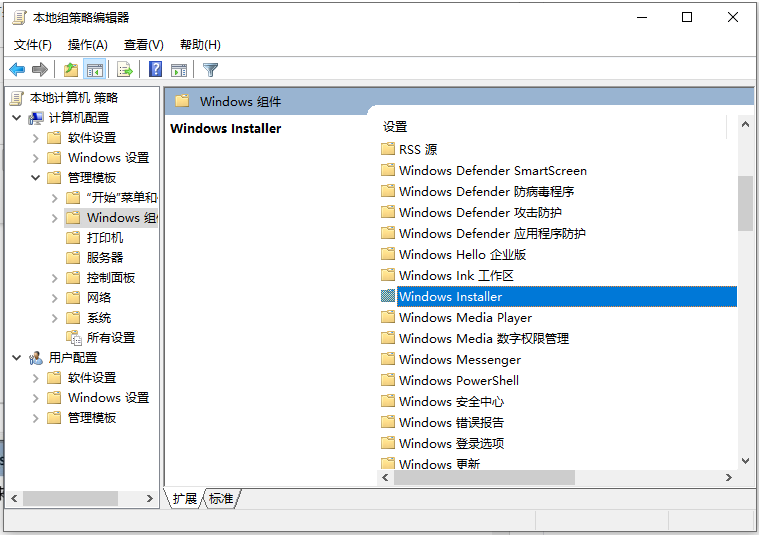
Task: Switch to the 标准 tab
Action: click(221, 498)
